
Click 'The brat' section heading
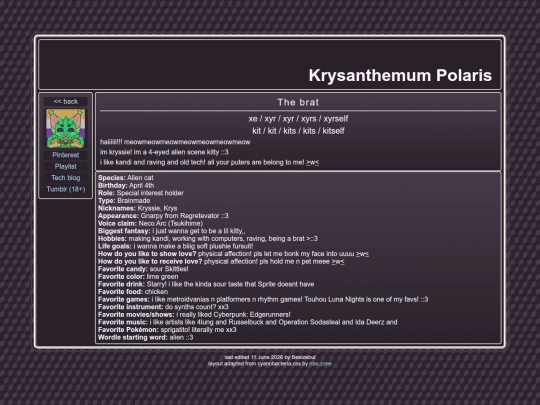[298, 102]
